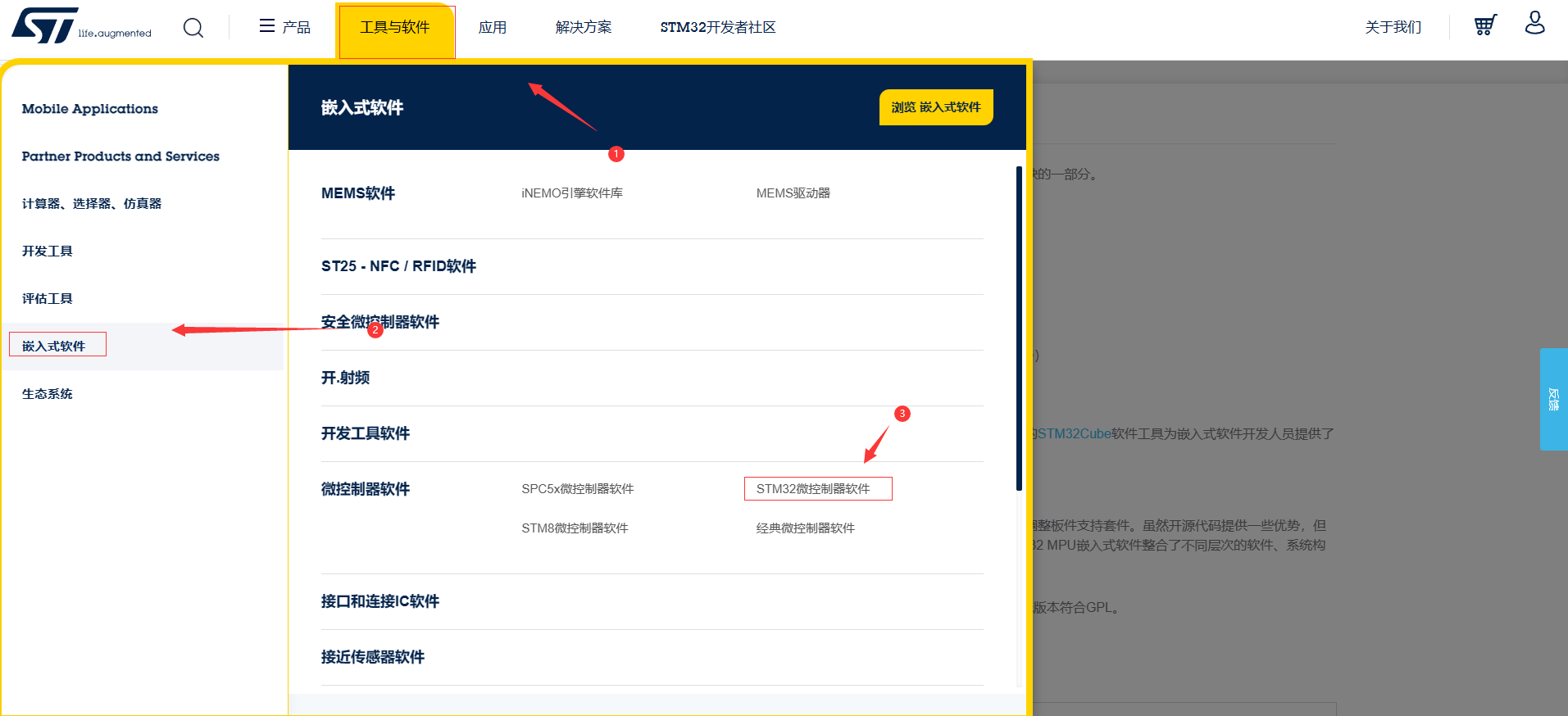Select 嵌入式软件 in sidebar
This screenshot has height=716, width=1568.
pyautogui.click(x=54, y=347)
